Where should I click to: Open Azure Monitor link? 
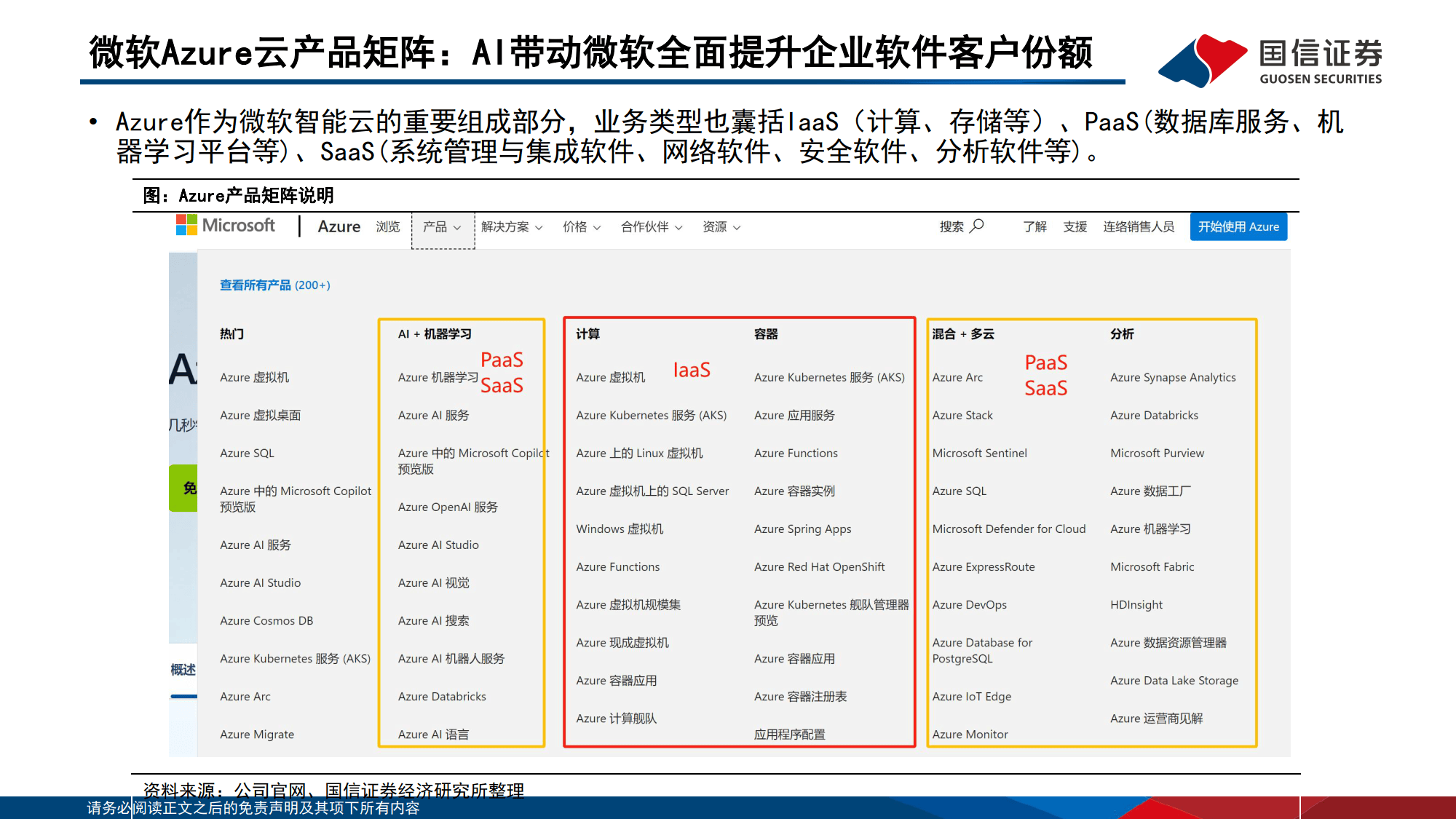[970, 735]
